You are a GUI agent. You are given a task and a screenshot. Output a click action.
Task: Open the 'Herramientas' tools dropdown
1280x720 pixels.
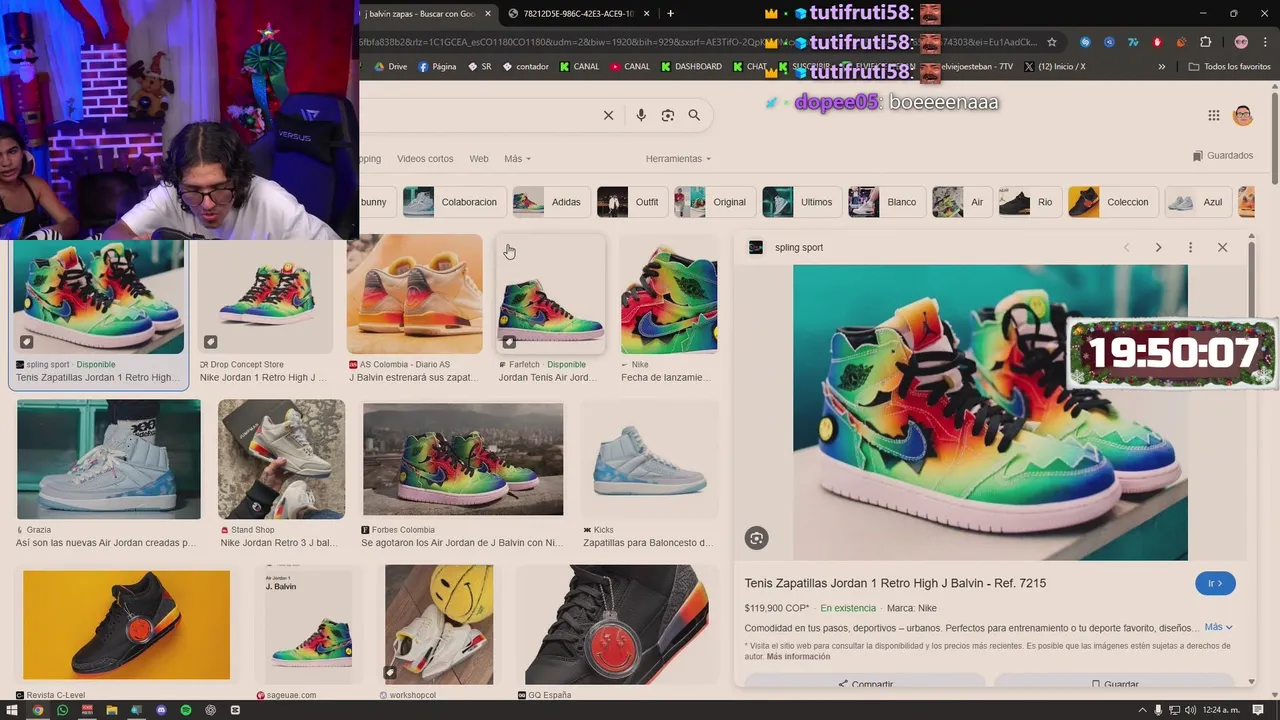point(678,159)
